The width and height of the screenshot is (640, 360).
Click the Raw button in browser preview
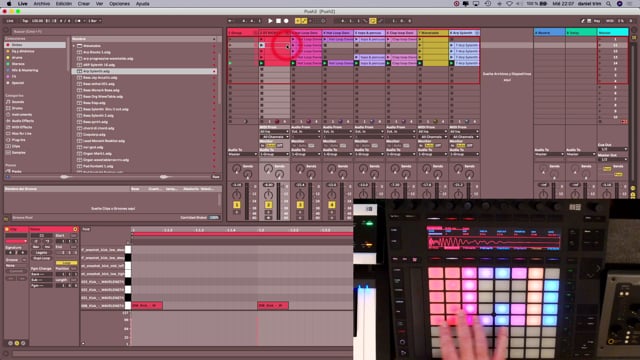[216, 177]
